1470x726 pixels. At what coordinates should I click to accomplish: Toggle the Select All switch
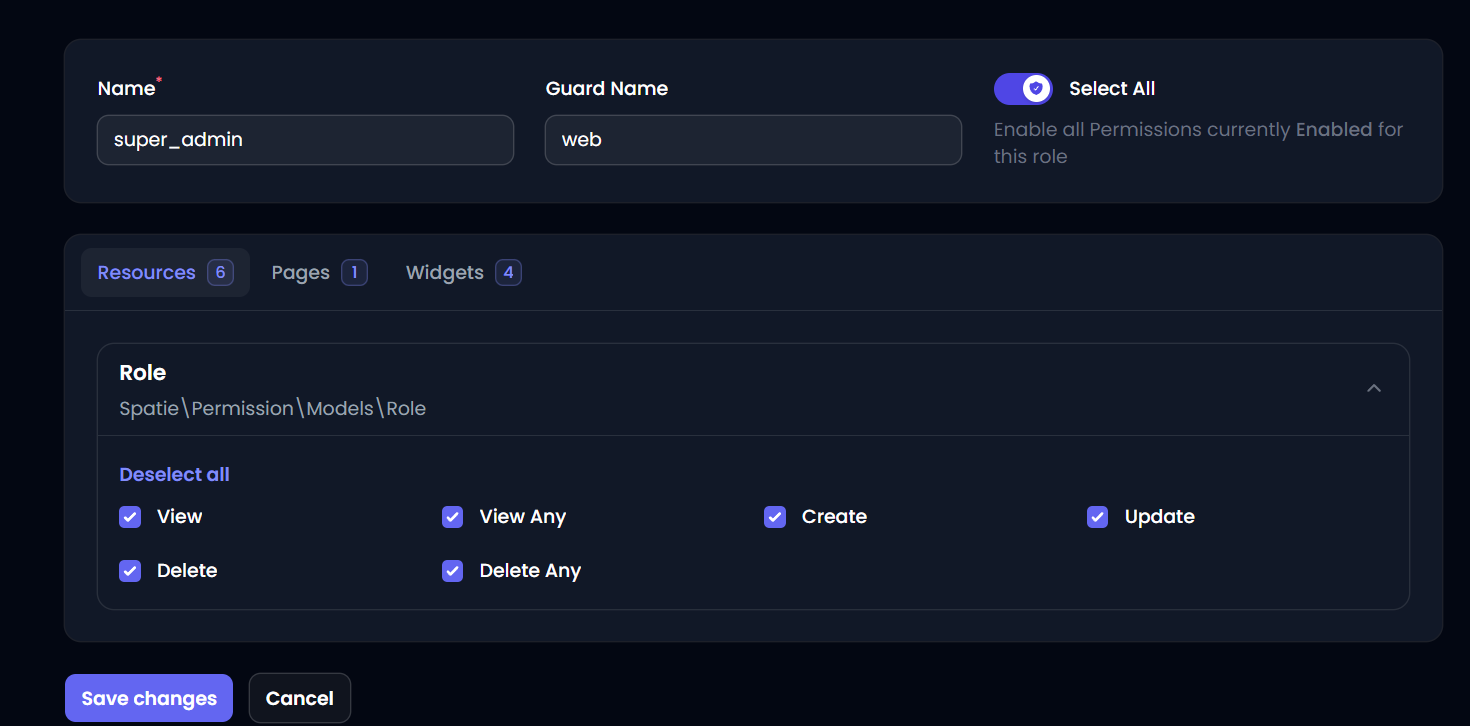click(x=1023, y=89)
